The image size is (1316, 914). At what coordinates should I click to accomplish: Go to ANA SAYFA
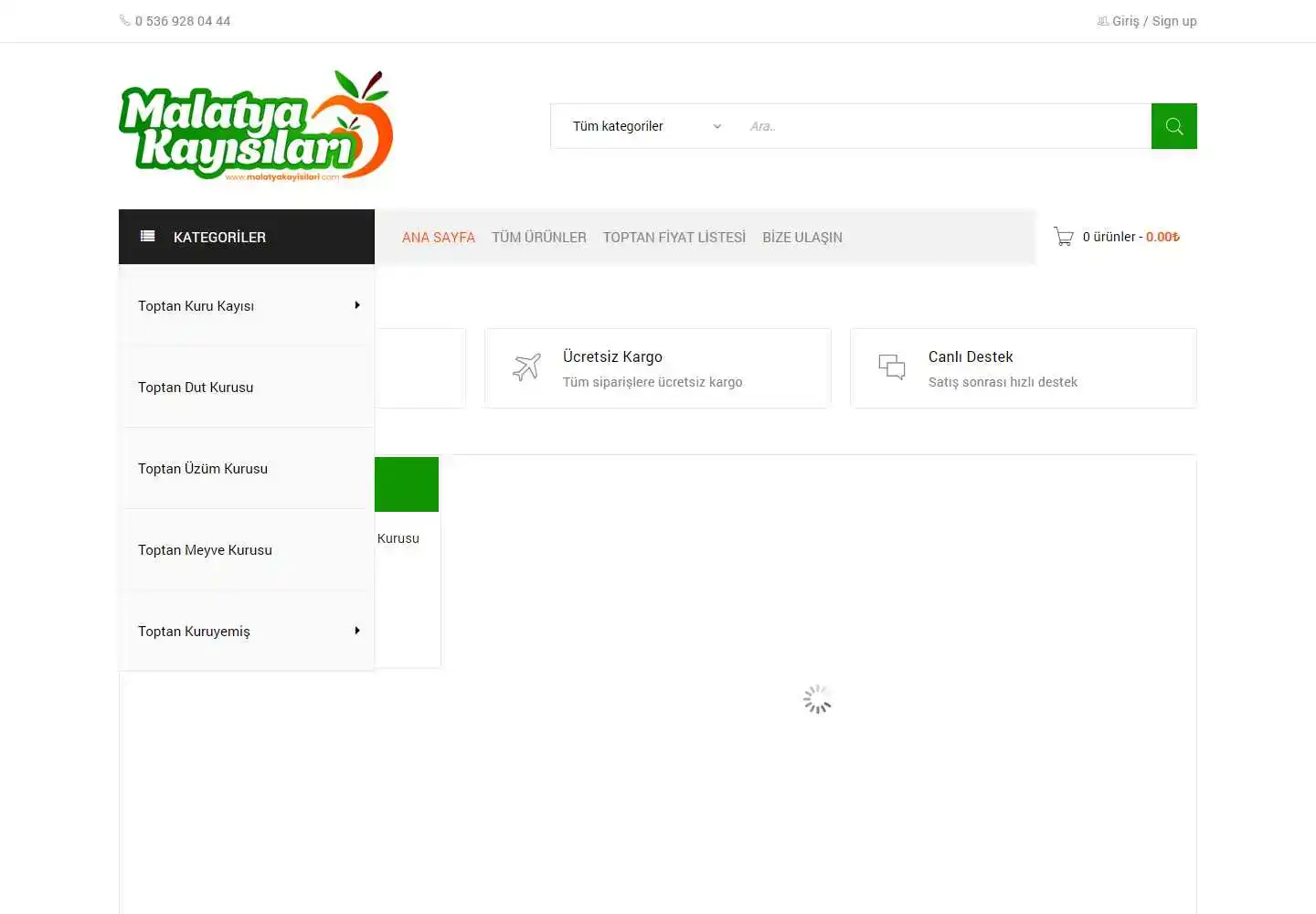point(439,237)
